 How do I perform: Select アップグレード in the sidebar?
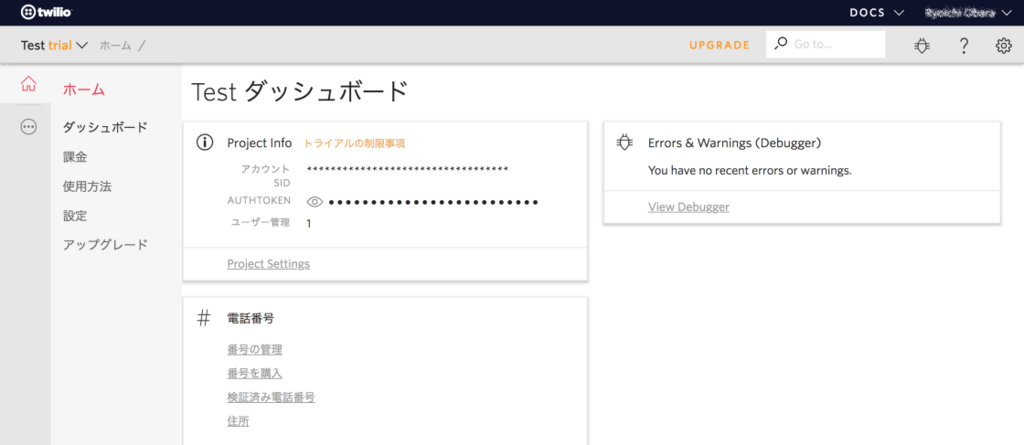tap(105, 245)
